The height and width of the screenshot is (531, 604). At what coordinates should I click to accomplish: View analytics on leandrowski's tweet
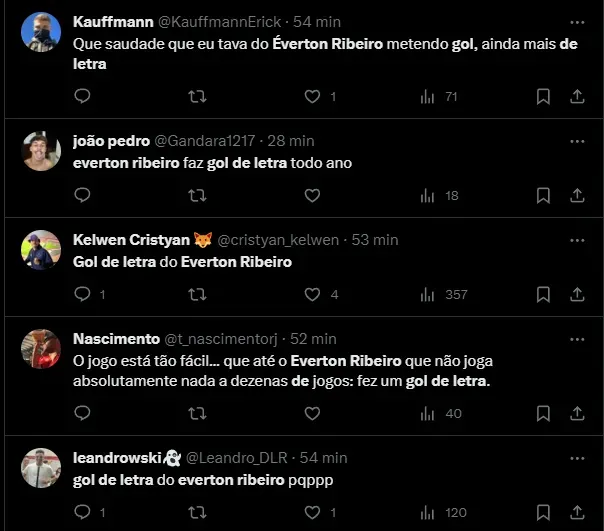[428, 512]
